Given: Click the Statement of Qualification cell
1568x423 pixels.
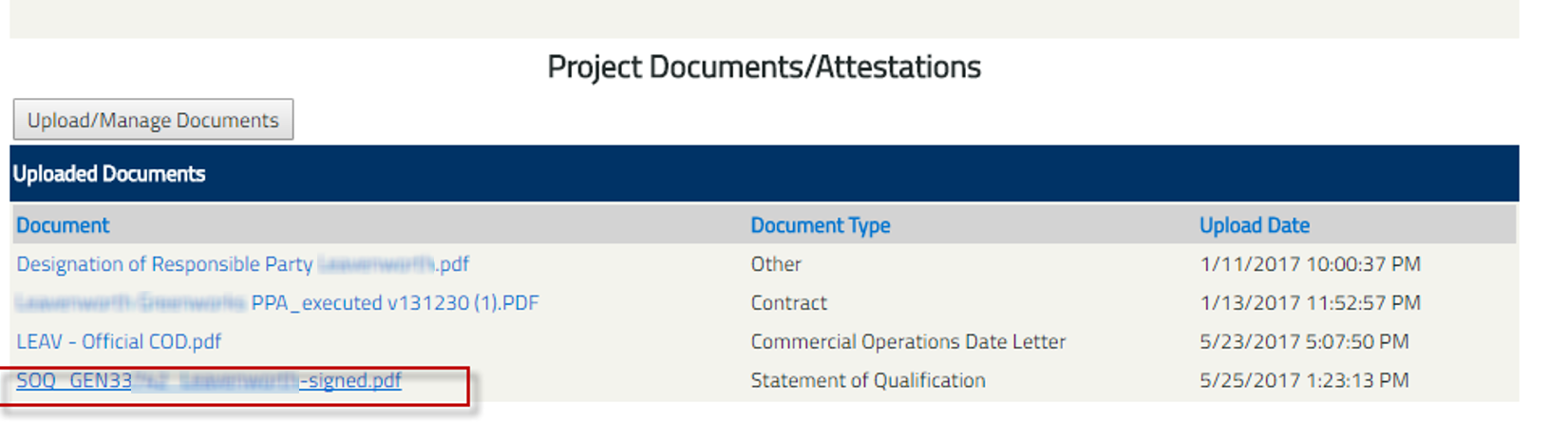Looking at the screenshot, I should pos(867,380).
